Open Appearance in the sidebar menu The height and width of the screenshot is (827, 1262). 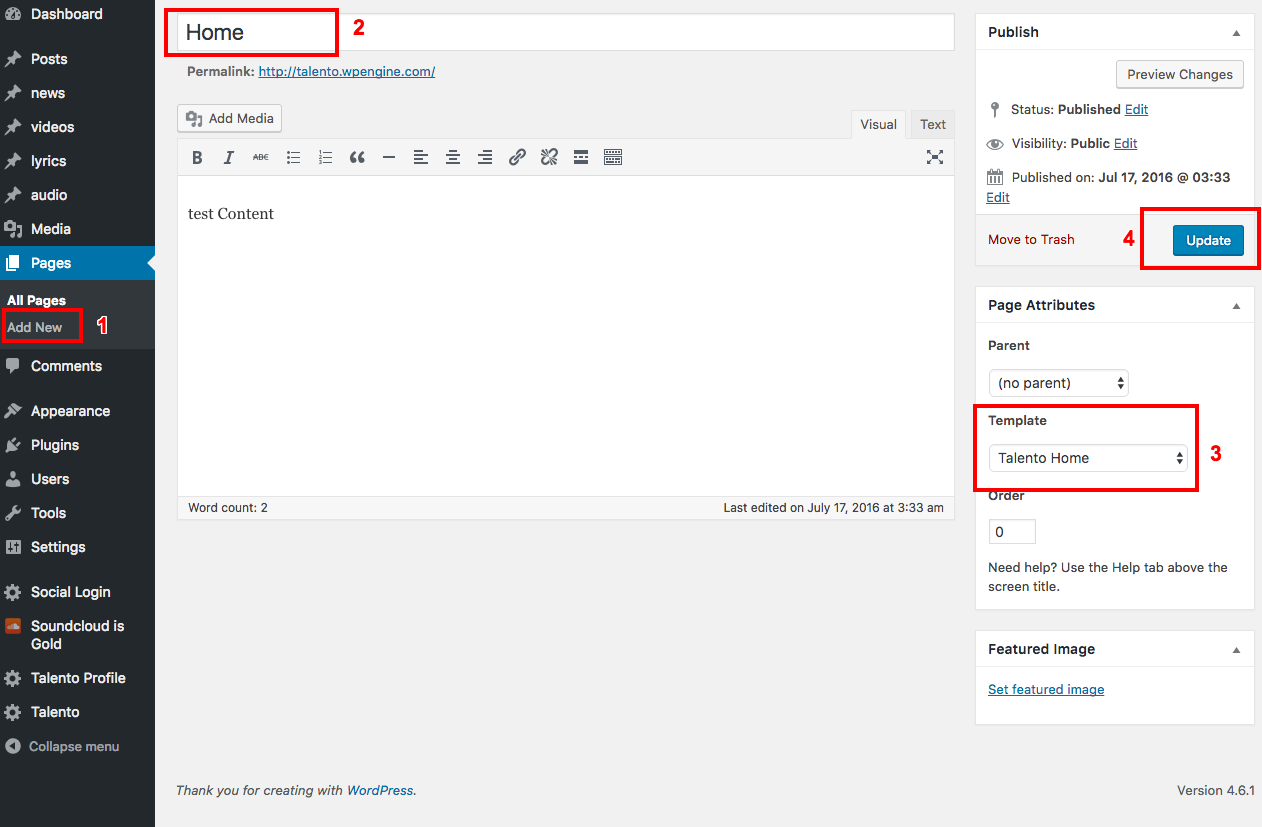[70, 411]
